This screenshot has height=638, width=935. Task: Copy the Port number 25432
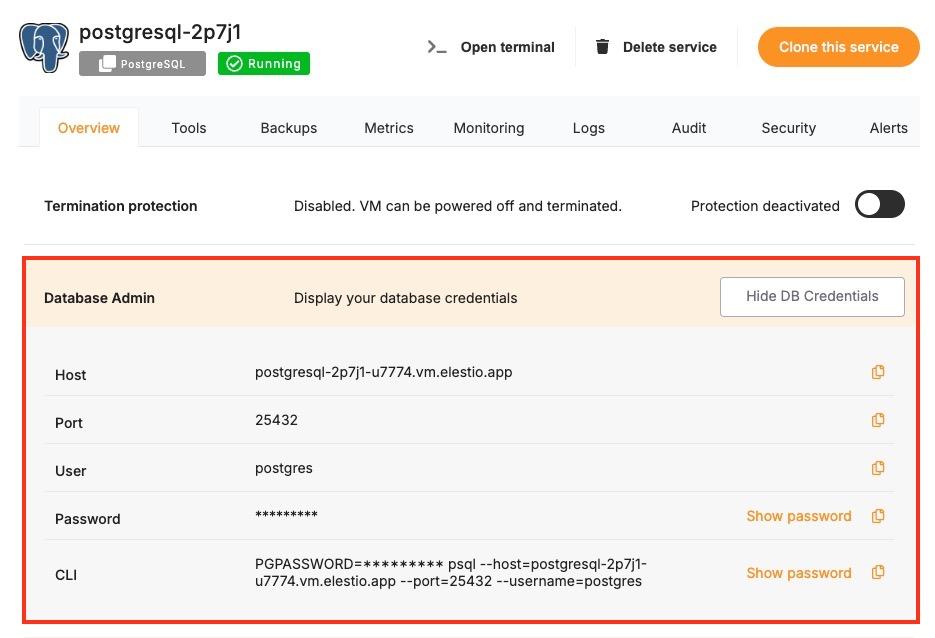click(878, 420)
